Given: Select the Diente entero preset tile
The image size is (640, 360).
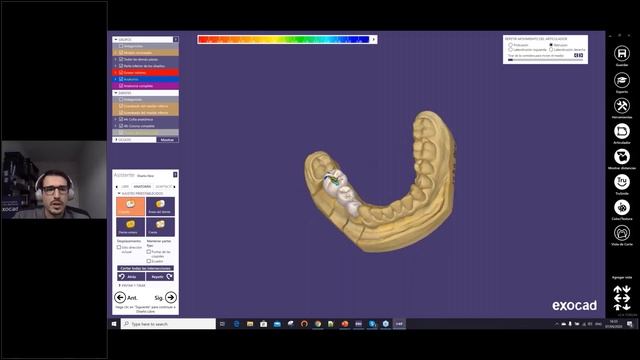Looking at the screenshot, I should [130, 227].
